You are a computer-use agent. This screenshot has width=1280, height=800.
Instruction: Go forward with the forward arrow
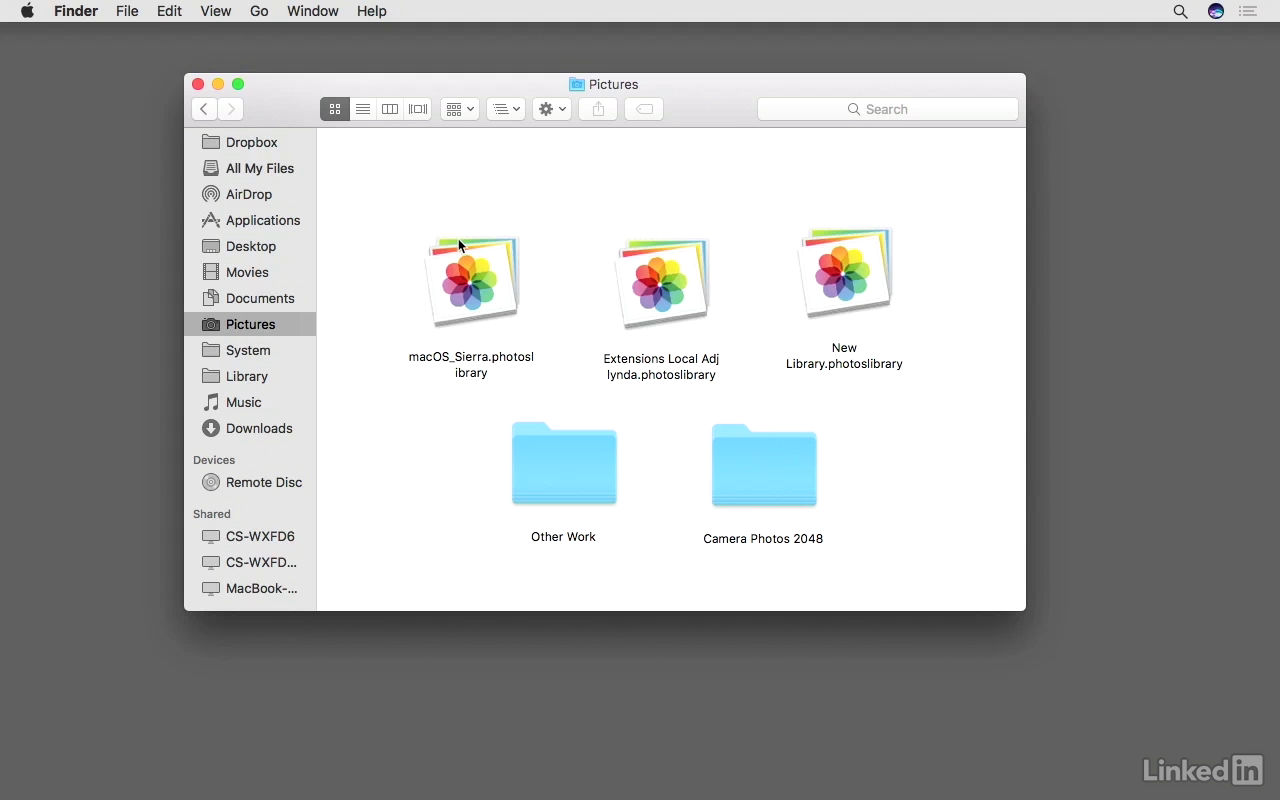pyautogui.click(x=231, y=109)
